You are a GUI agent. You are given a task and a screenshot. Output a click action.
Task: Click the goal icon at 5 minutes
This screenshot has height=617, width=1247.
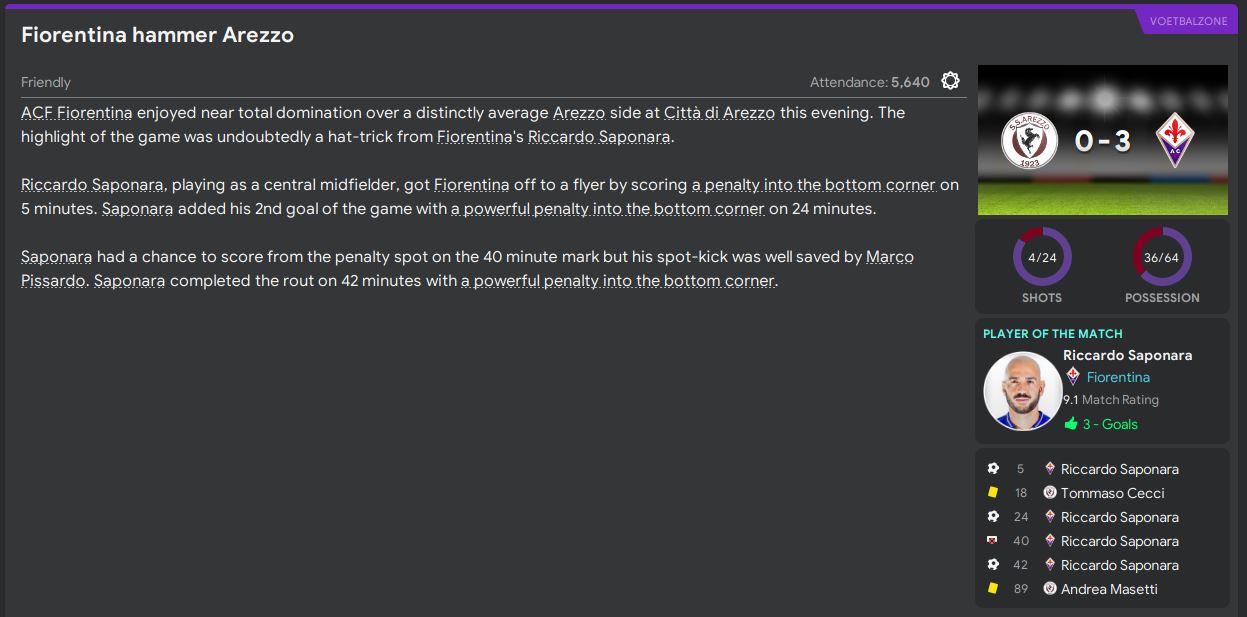993,469
